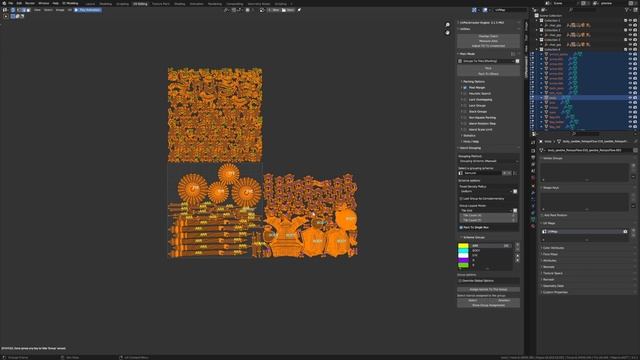Click the Pack To Others button

tap(489, 73)
